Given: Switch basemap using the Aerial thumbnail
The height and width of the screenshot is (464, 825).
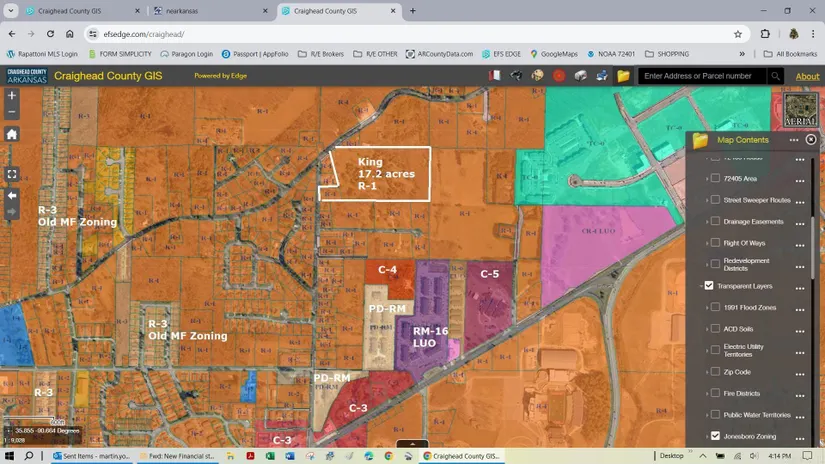Looking at the screenshot, I should tap(800, 109).
